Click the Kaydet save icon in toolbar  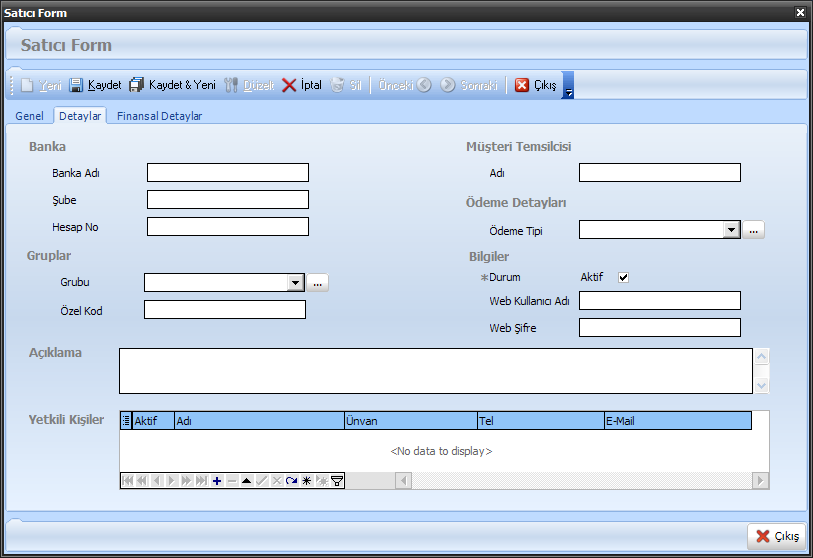[77, 85]
